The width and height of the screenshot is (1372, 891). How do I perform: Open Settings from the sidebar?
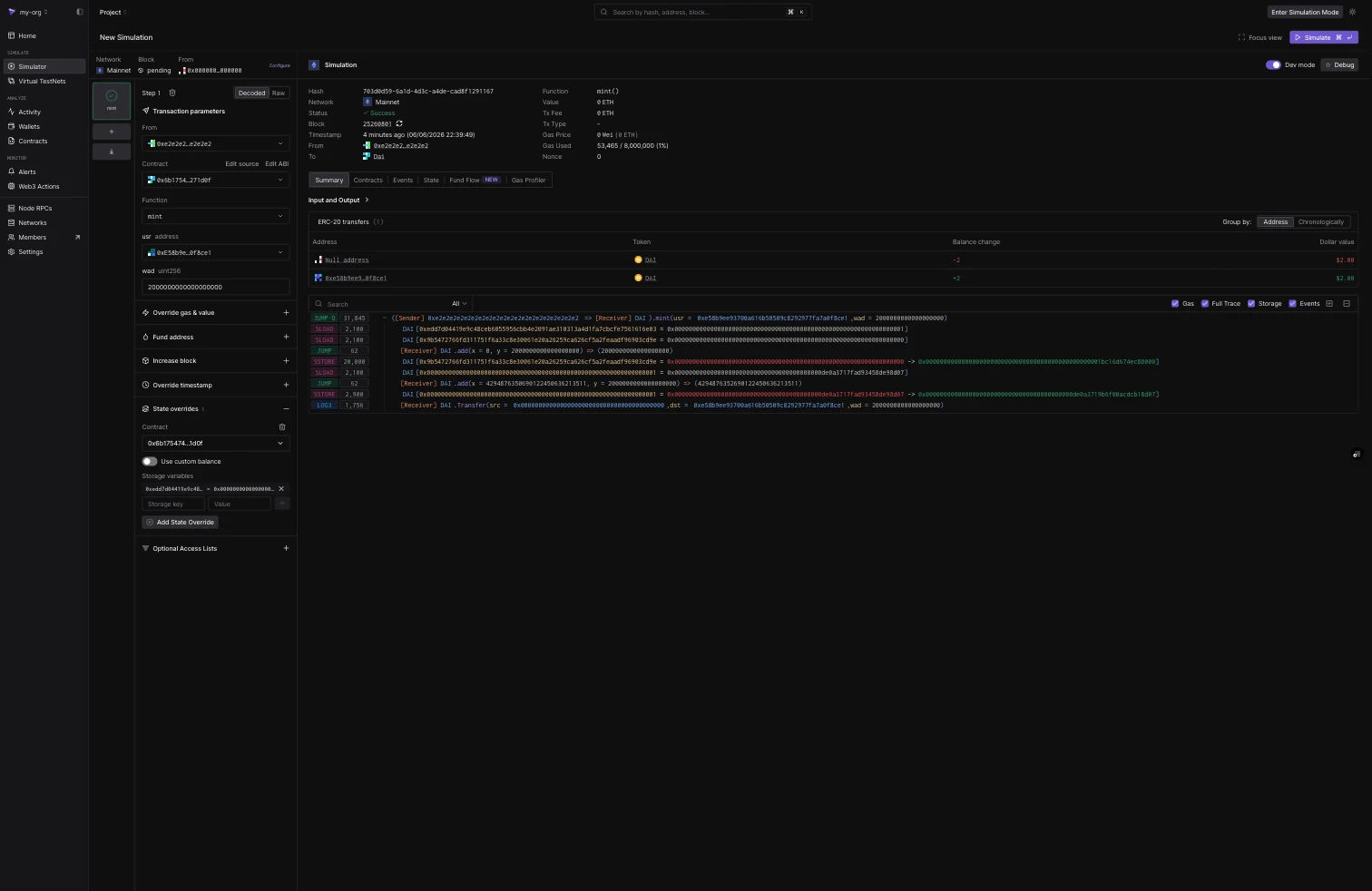click(44, 251)
